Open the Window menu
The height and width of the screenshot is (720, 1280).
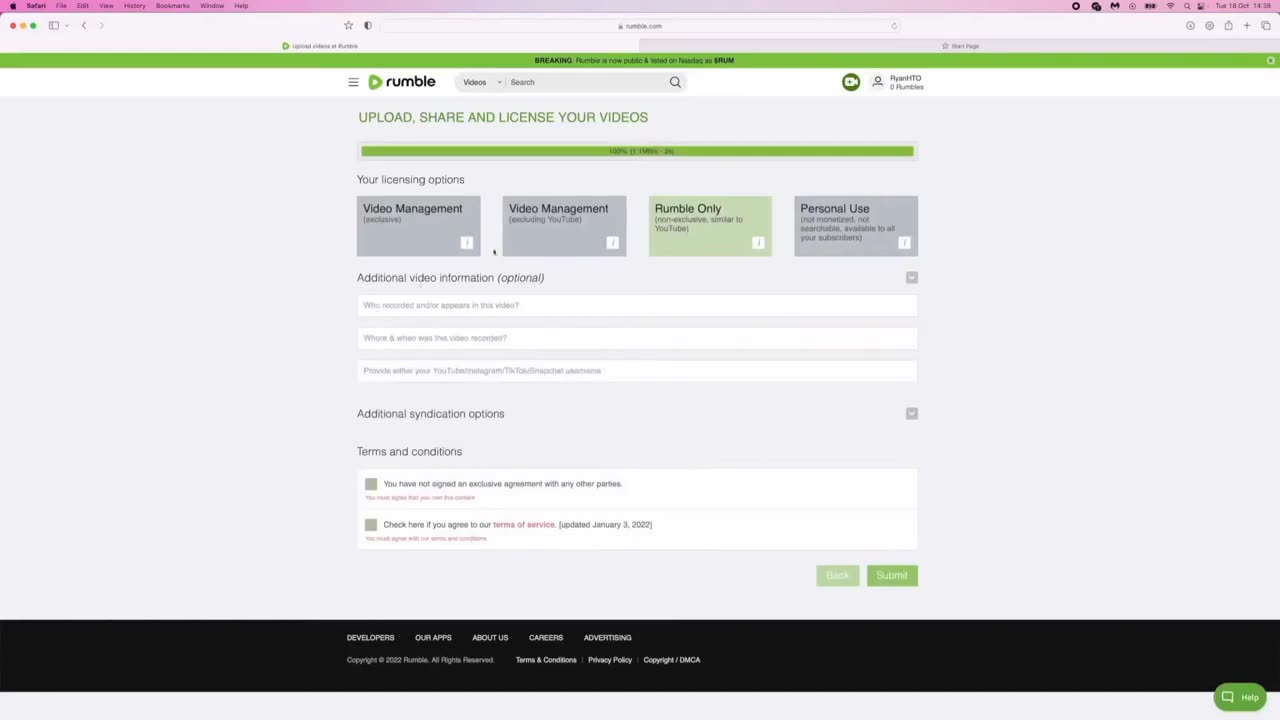(212, 6)
